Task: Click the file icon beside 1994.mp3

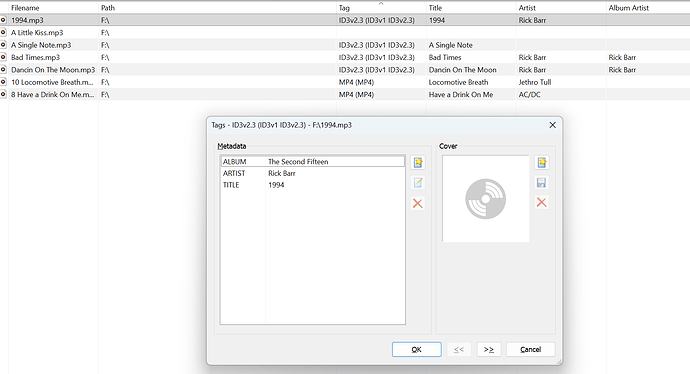Action: pyautogui.click(x=3, y=20)
